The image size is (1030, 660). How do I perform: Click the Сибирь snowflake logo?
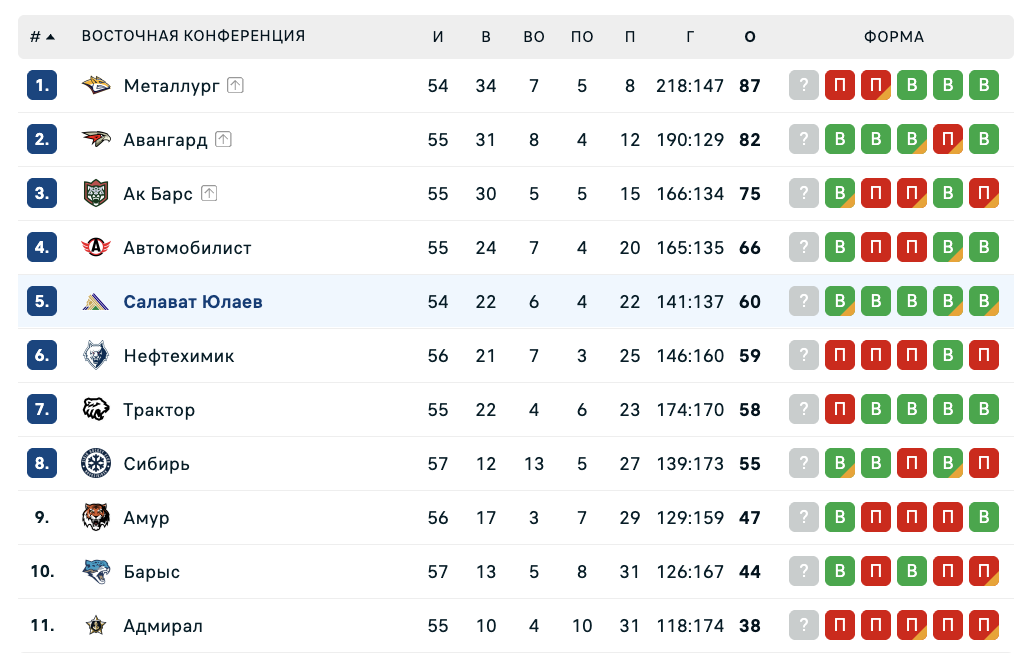[x=96, y=464]
